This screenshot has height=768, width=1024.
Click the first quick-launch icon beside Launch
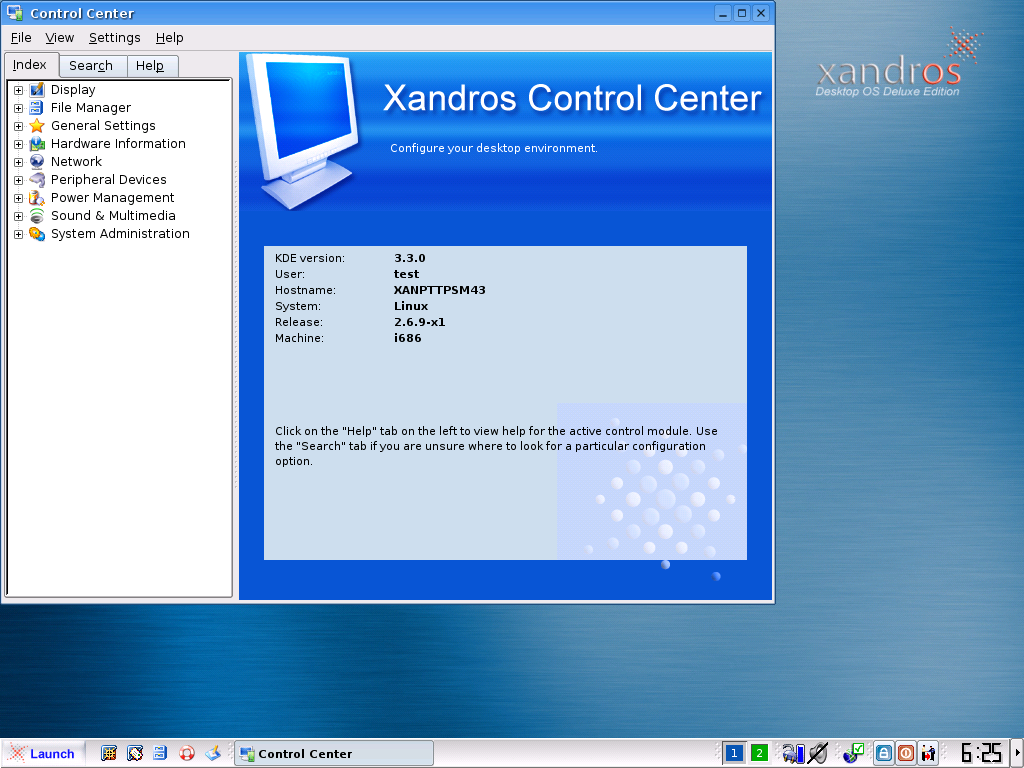(x=109, y=754)
